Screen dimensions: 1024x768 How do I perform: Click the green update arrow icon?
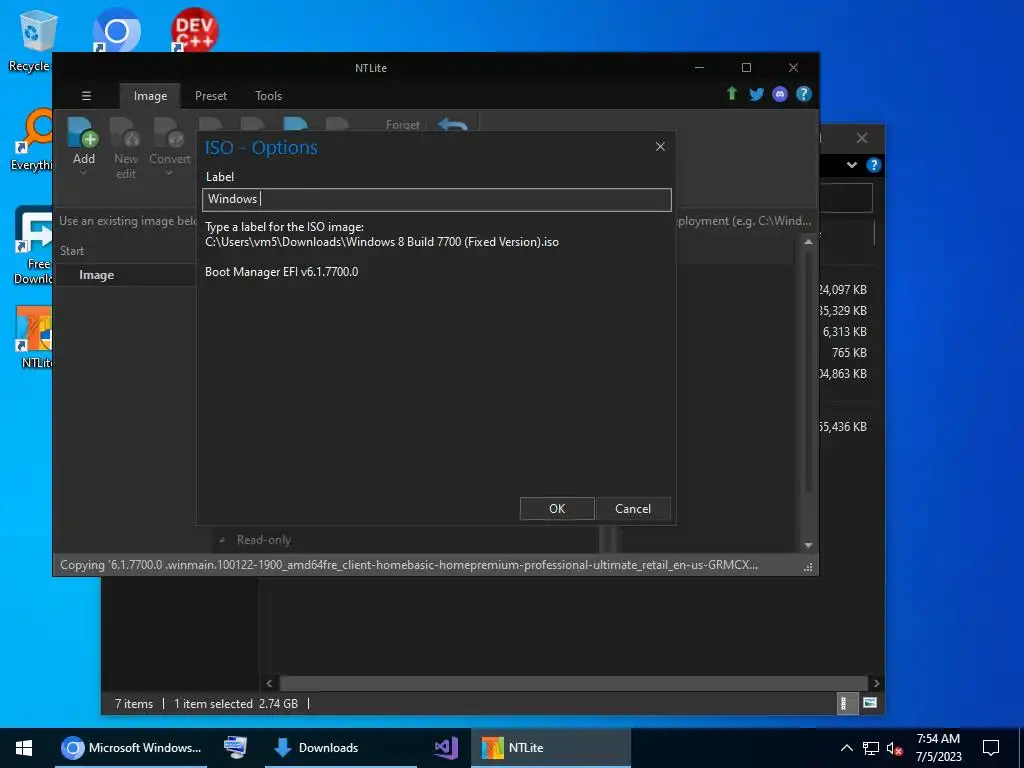pyautogui.click(x=732, y=93)
